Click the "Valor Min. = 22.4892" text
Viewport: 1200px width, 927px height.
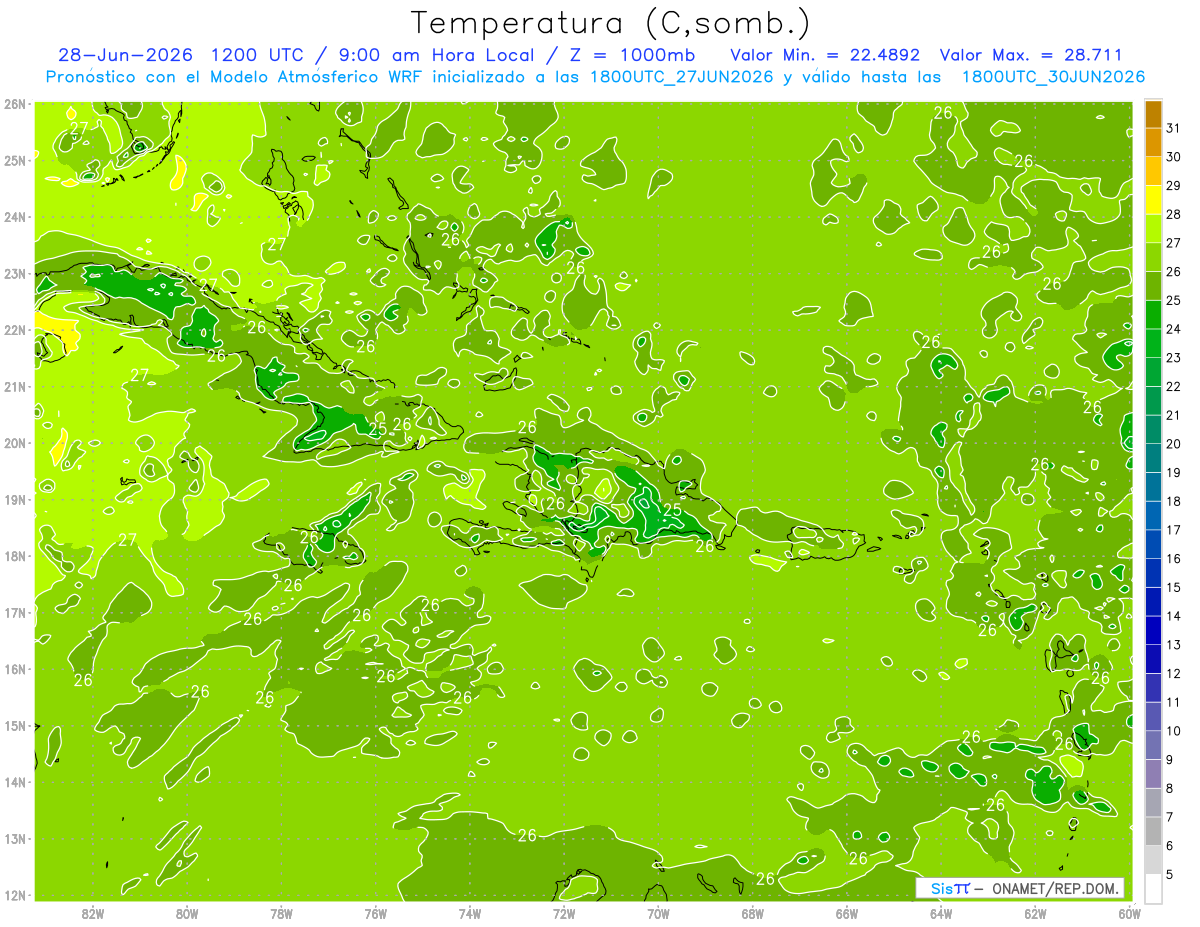(x=827, y=55)
